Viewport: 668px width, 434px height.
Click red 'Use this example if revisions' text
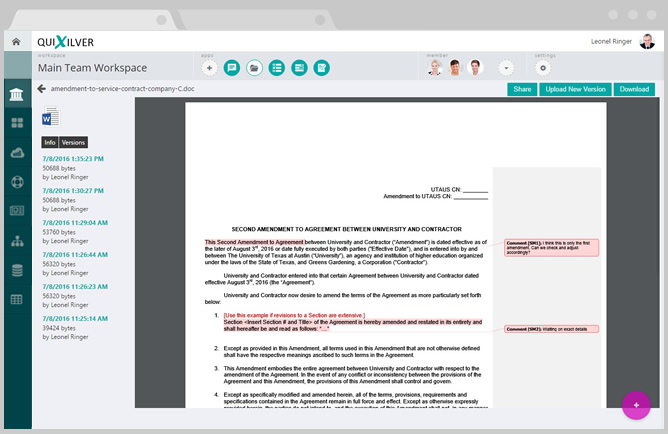coord(294,315)
